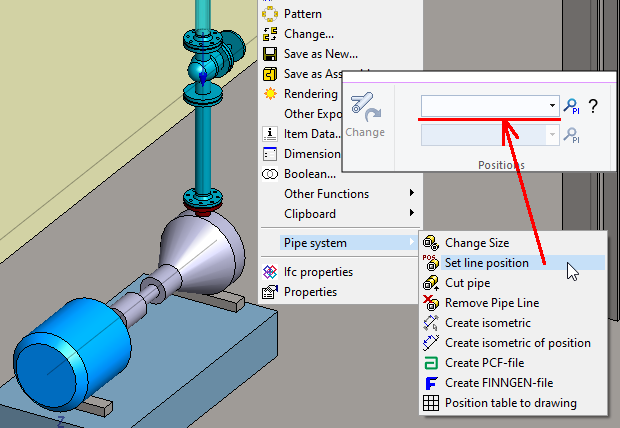The height and width of the screenshot is (428, 620).
Task: Expand the Clipboard submenu arrow
Action: click(412, 213)
